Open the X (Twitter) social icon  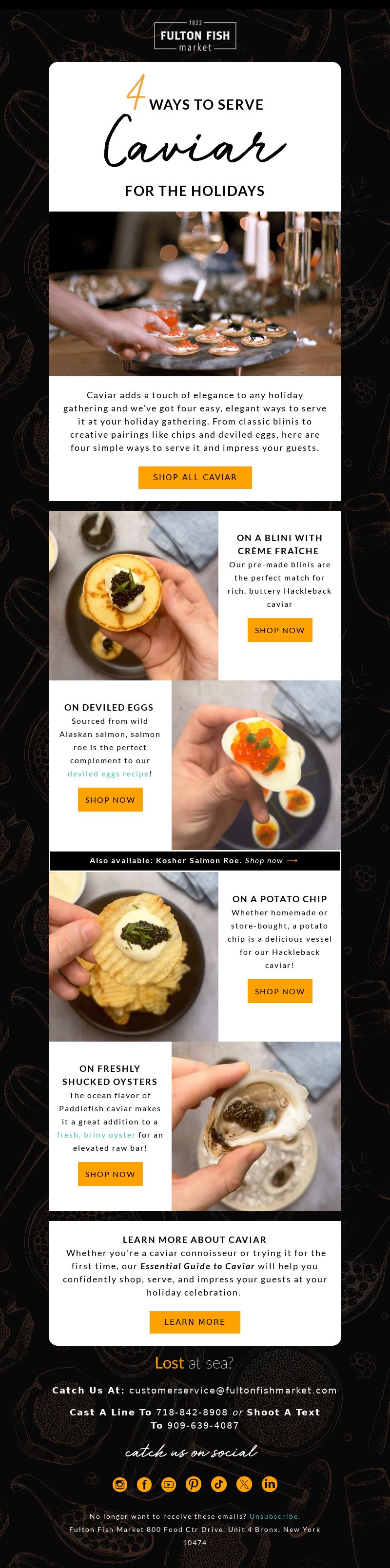tap(244, 1484)
